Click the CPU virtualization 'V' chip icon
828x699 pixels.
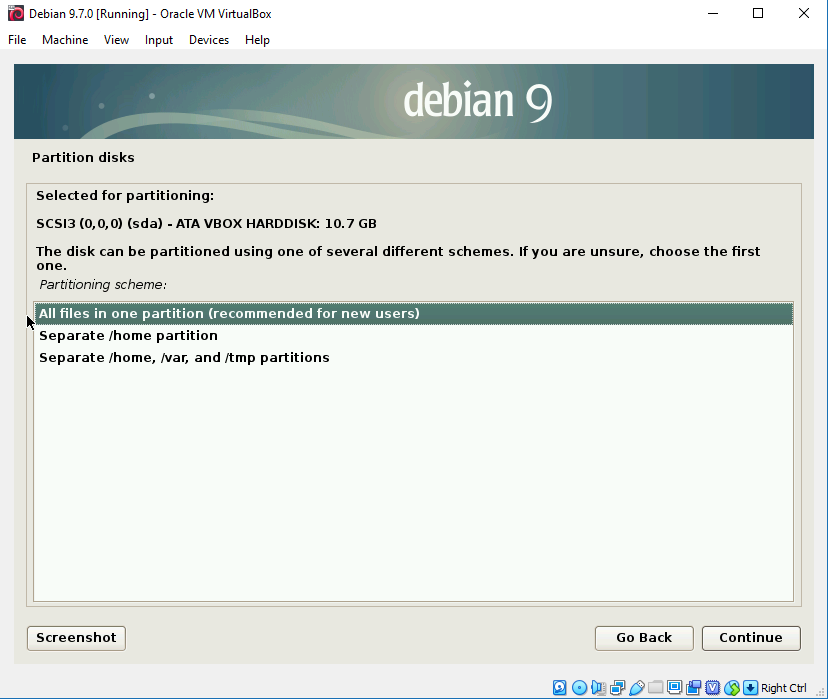click(712, 687)
